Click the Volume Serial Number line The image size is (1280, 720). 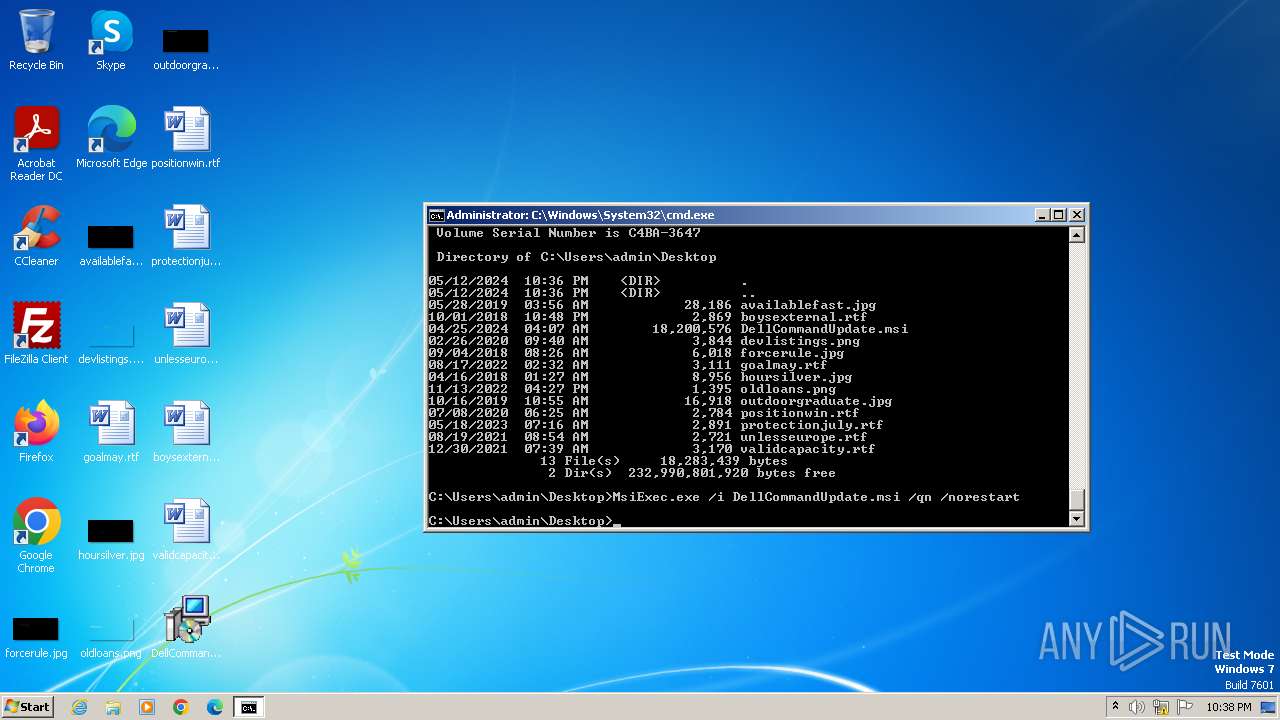(x=568, y=233)
